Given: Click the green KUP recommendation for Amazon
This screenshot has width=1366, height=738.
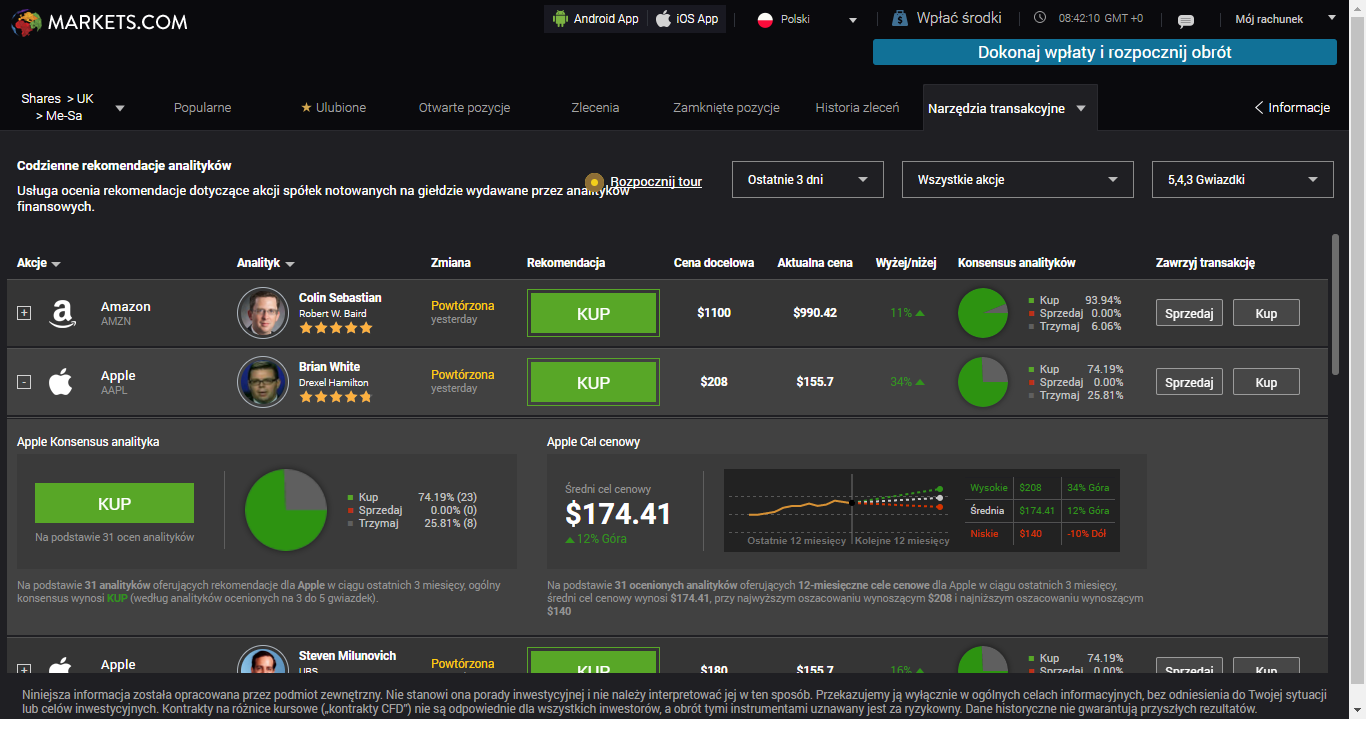Looking at the screenshot, I should [x=593, y=313].
